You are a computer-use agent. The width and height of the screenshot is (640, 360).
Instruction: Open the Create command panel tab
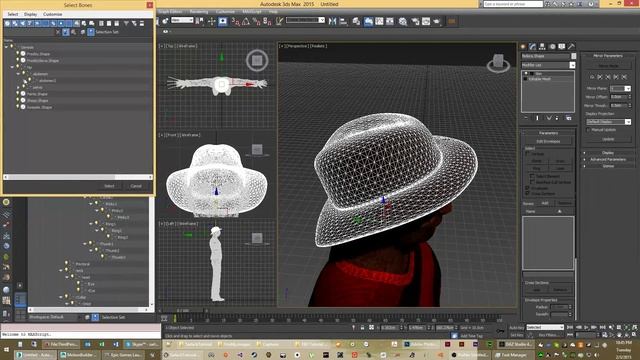[x=523, y=47]
